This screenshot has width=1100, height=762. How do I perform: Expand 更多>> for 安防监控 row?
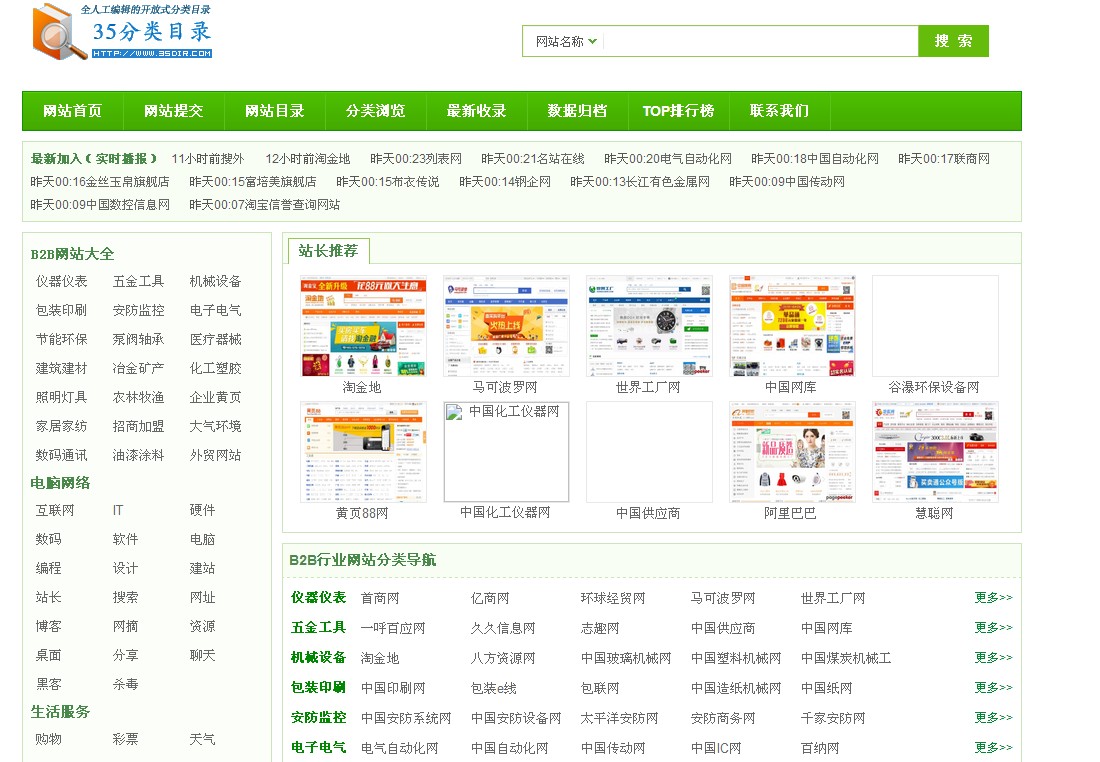(x=993, y=718)
